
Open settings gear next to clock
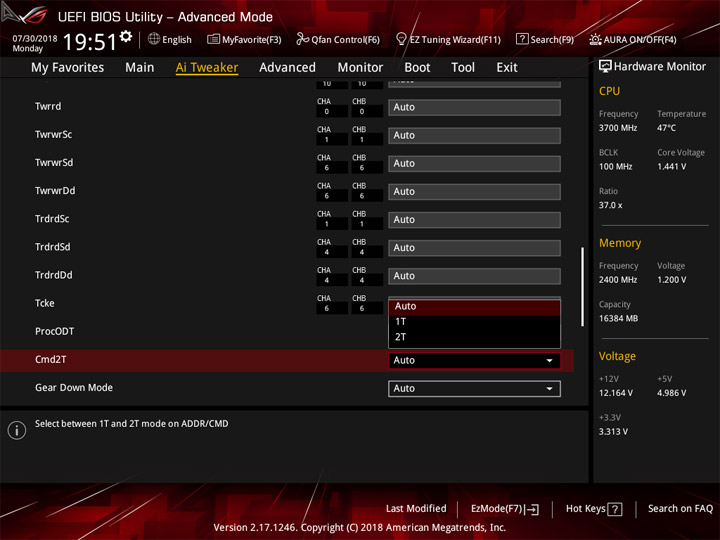pos(126,36)
